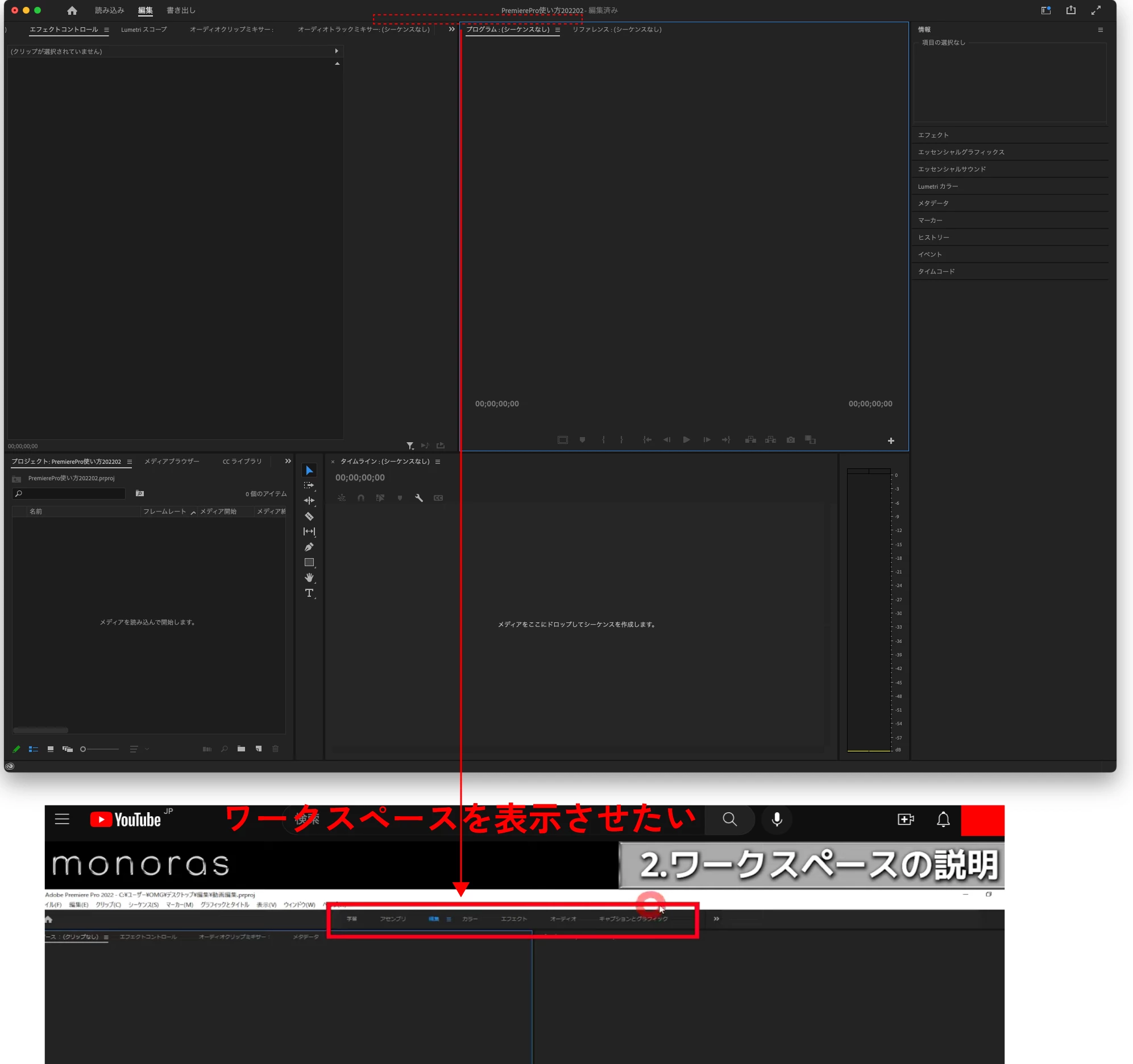The height and width of the screenshot is (1064, 1133).
Task: Open the Program monitor panel menu
Action: coord(557,30)
